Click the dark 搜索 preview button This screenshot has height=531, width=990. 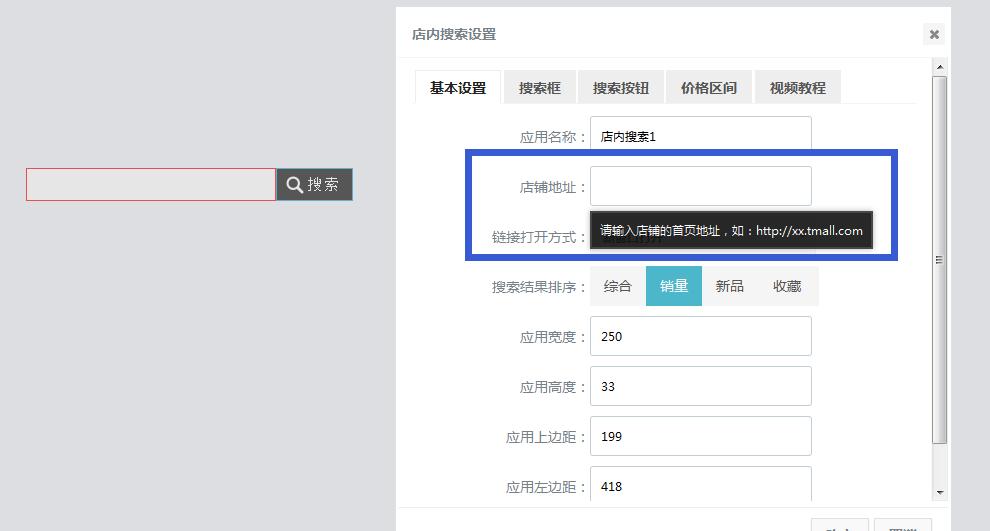coord(314,184)
